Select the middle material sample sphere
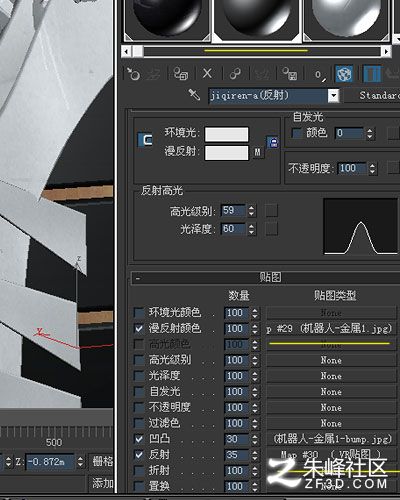Screen dimensions: 400x500 256,19
